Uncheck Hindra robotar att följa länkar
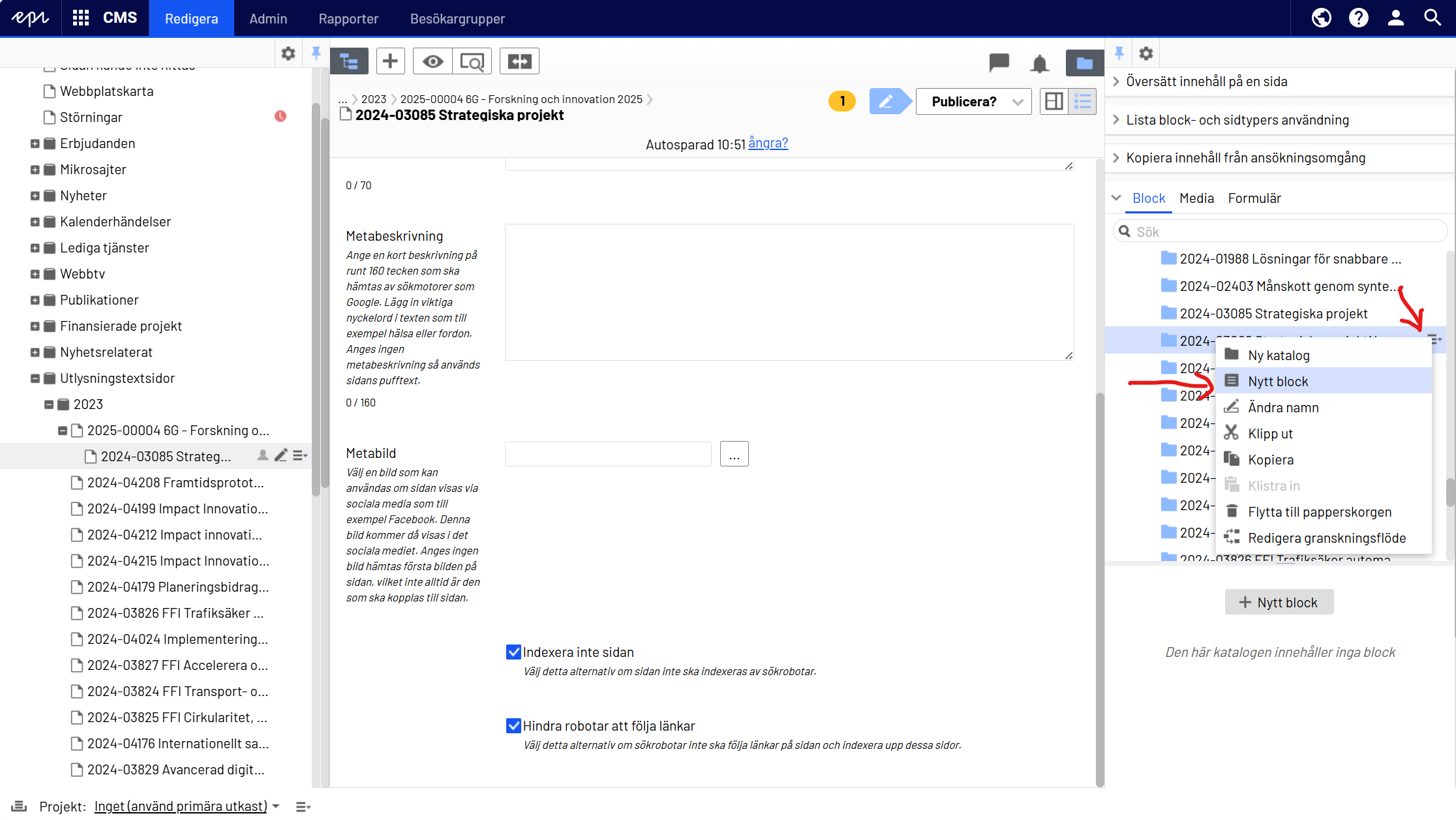Viewport: 1456px width, 820px height. point(513,726)
